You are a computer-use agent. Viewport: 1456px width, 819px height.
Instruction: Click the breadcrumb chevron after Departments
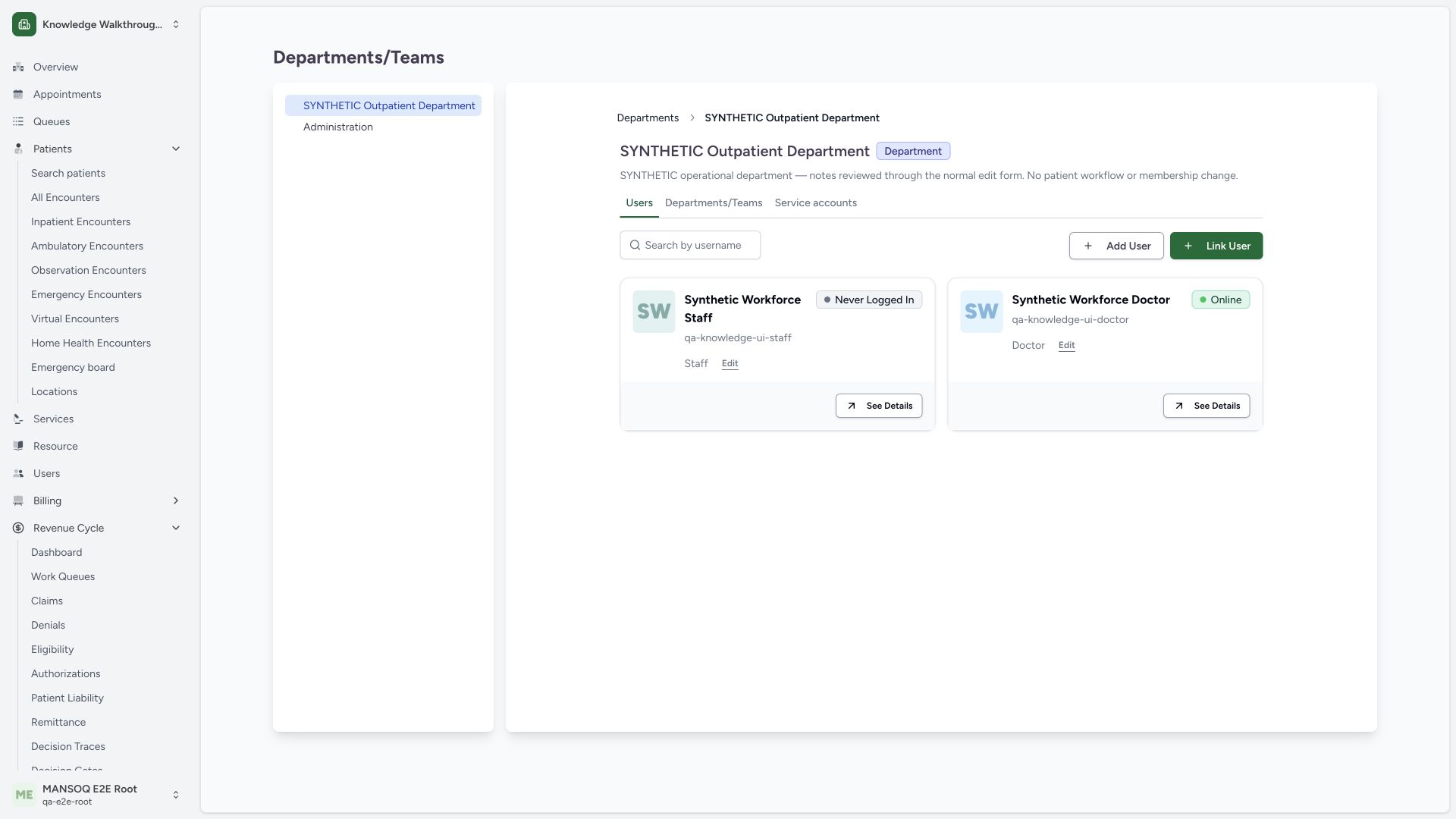pyautogui.click(x=692, y=118)
